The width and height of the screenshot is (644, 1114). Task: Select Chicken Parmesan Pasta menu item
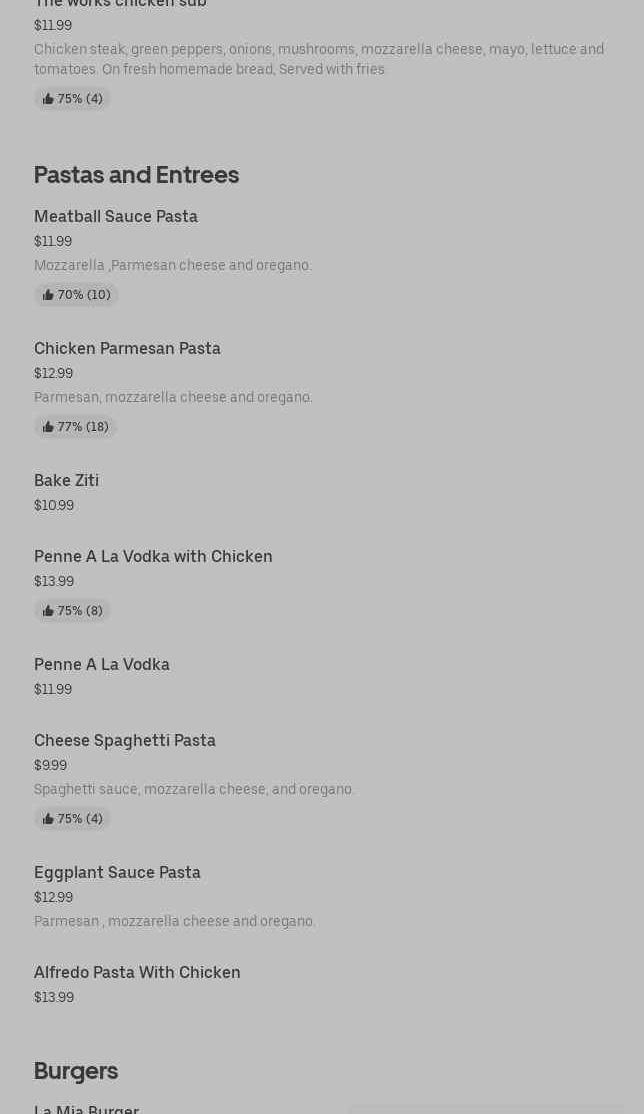(x=127, y=349)
